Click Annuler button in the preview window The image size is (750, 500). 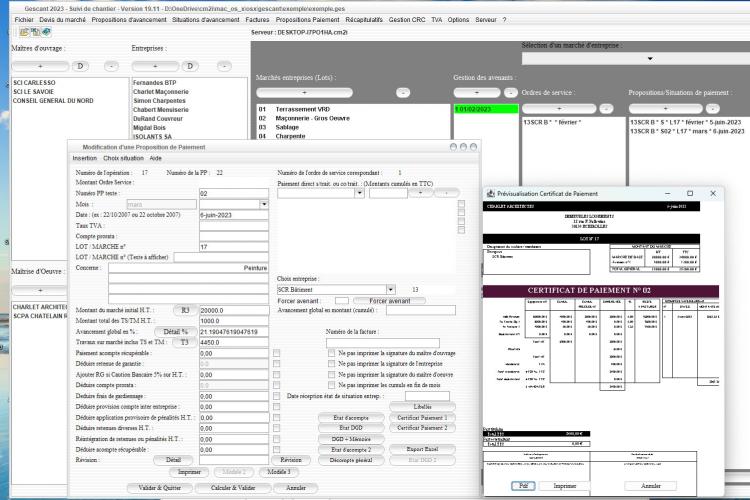[651, 486]
